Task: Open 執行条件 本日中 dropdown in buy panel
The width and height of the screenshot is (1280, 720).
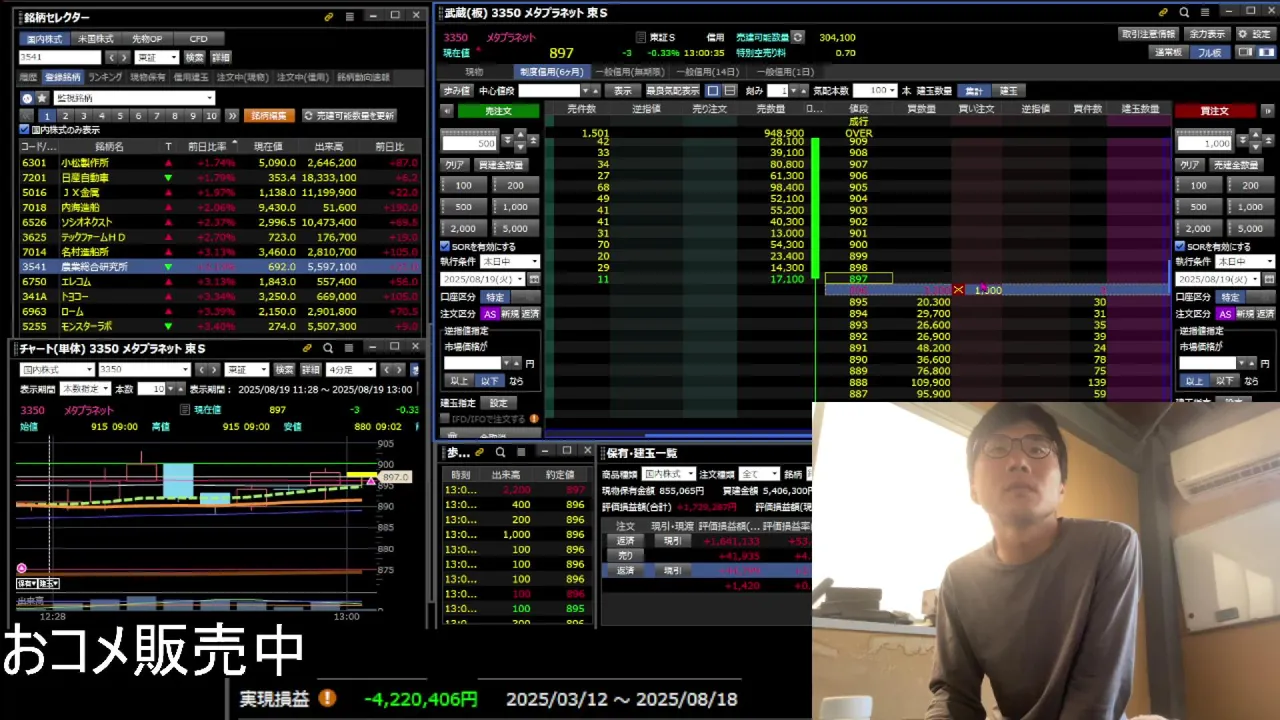Action: [1245, 262]
